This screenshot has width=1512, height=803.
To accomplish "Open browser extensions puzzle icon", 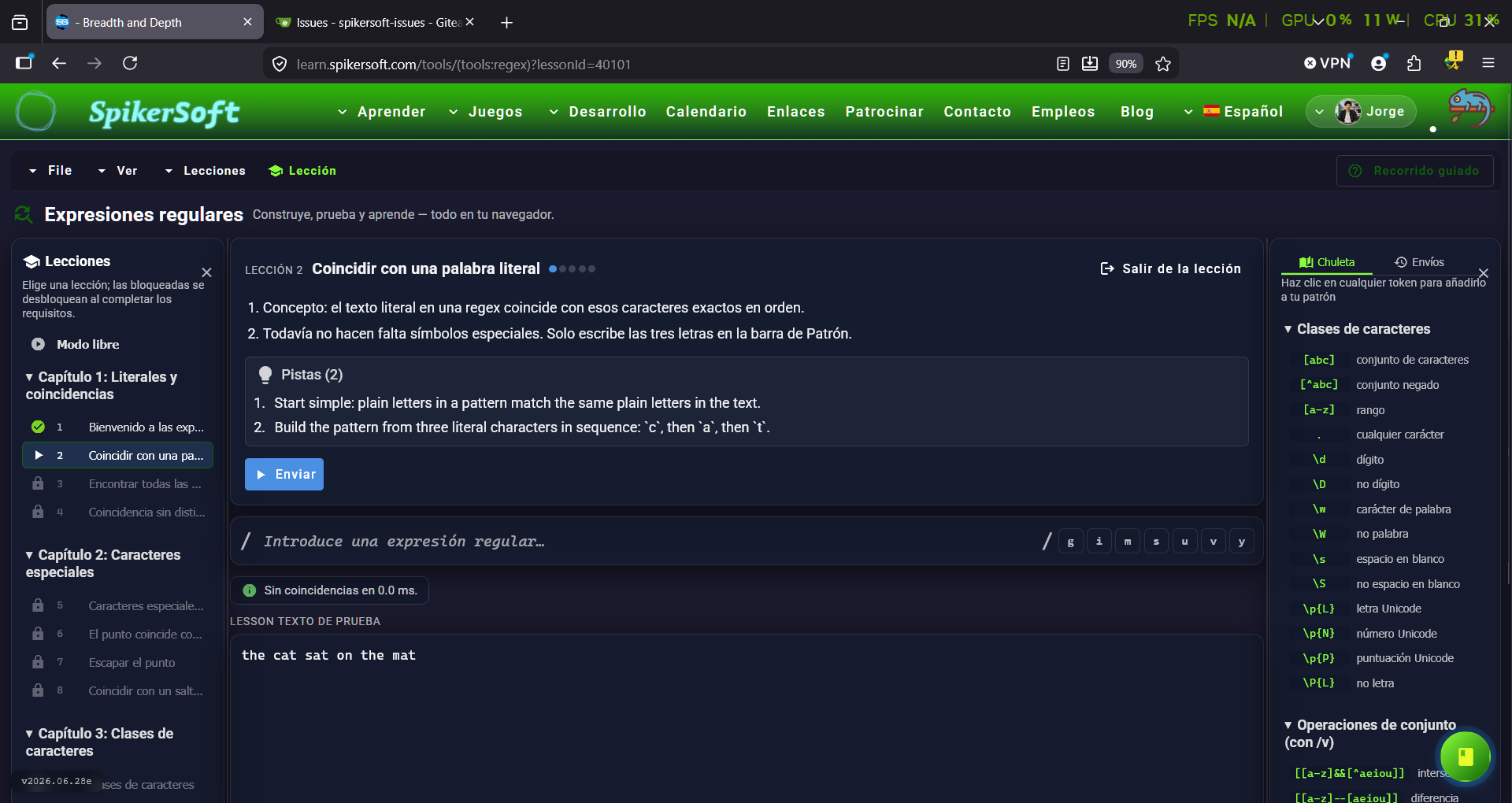I will click(x=1414, y=64).
